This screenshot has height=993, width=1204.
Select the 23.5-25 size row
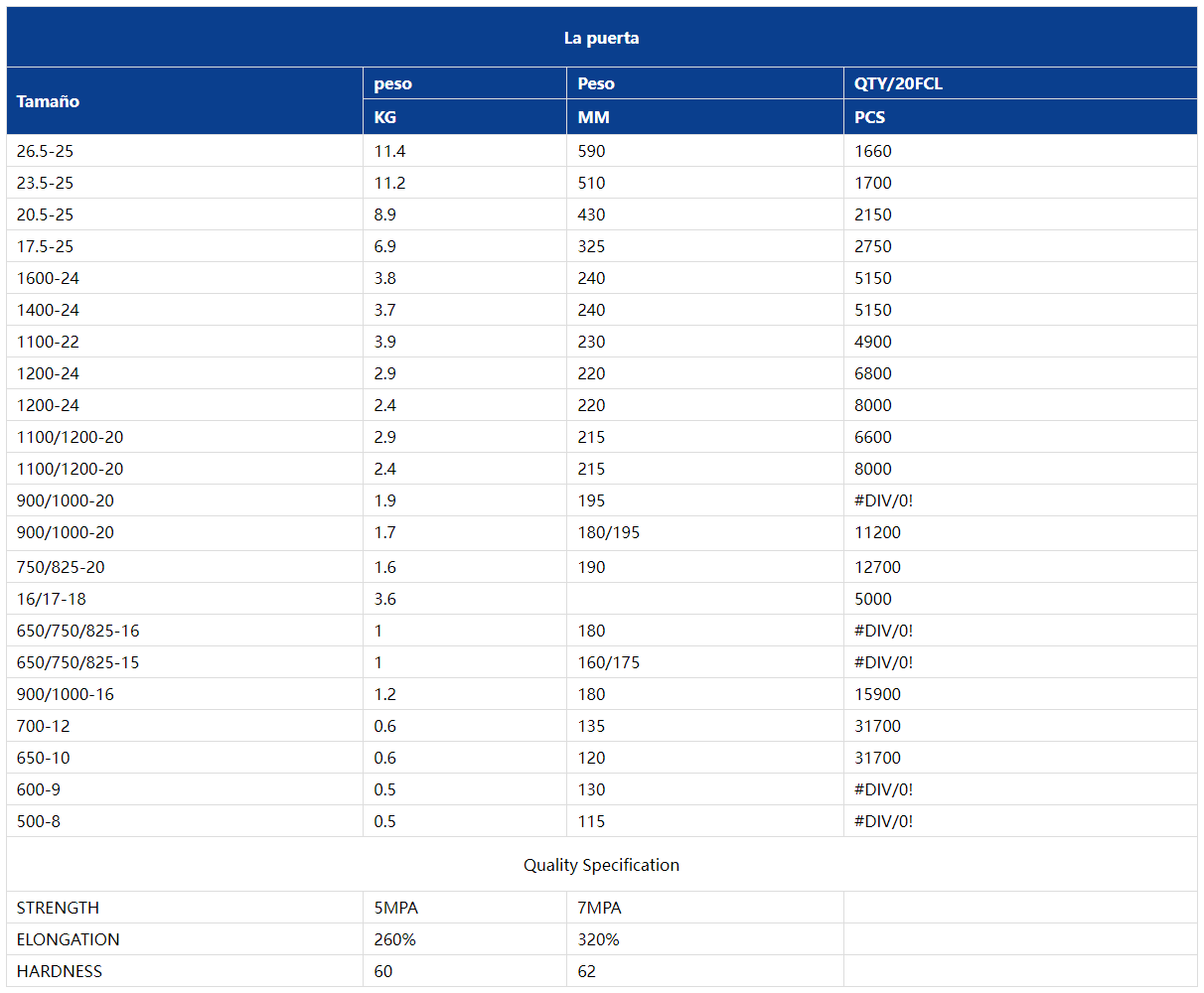601,183
